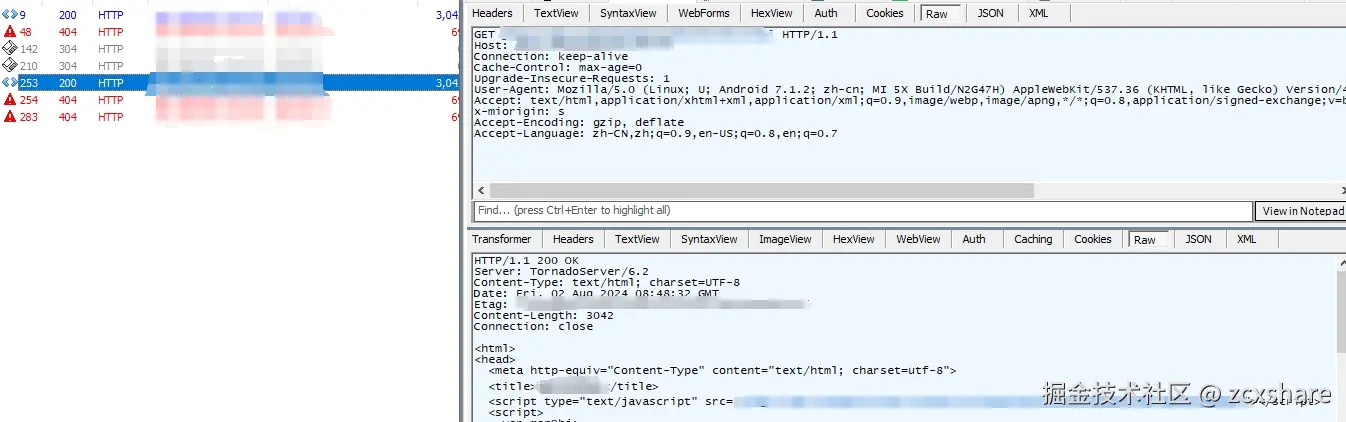Open the request TextView inspector tab

click(556, 13)
